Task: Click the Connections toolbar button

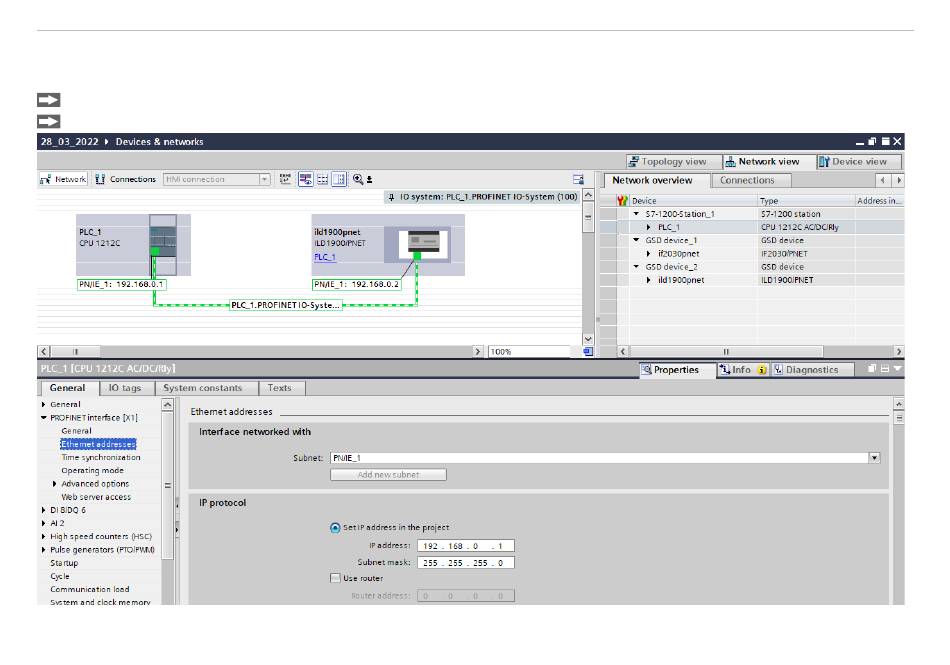Action: pyautogui.click(x=126, y=179)
